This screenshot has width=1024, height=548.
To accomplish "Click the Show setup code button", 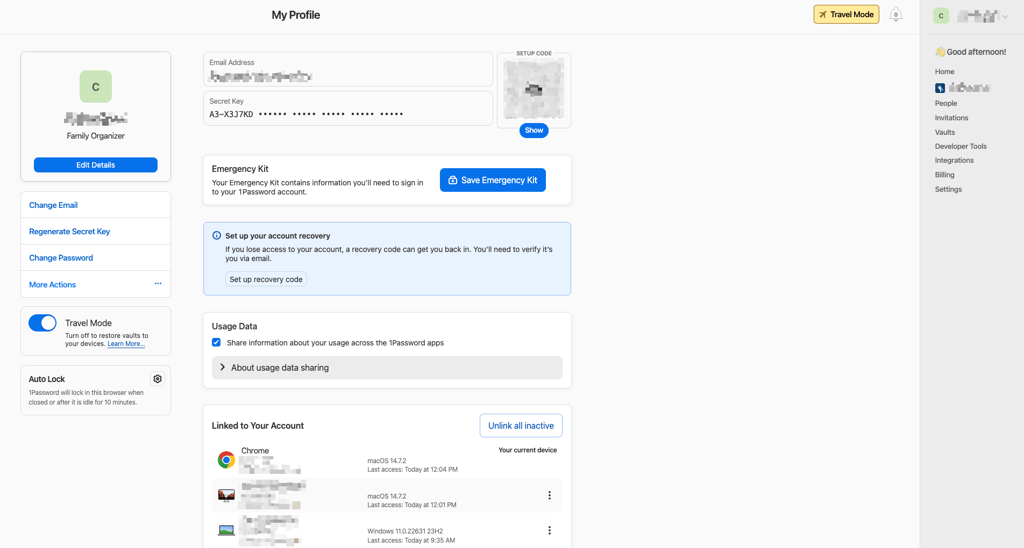I will pyautogui.click(x=534, y=131).
